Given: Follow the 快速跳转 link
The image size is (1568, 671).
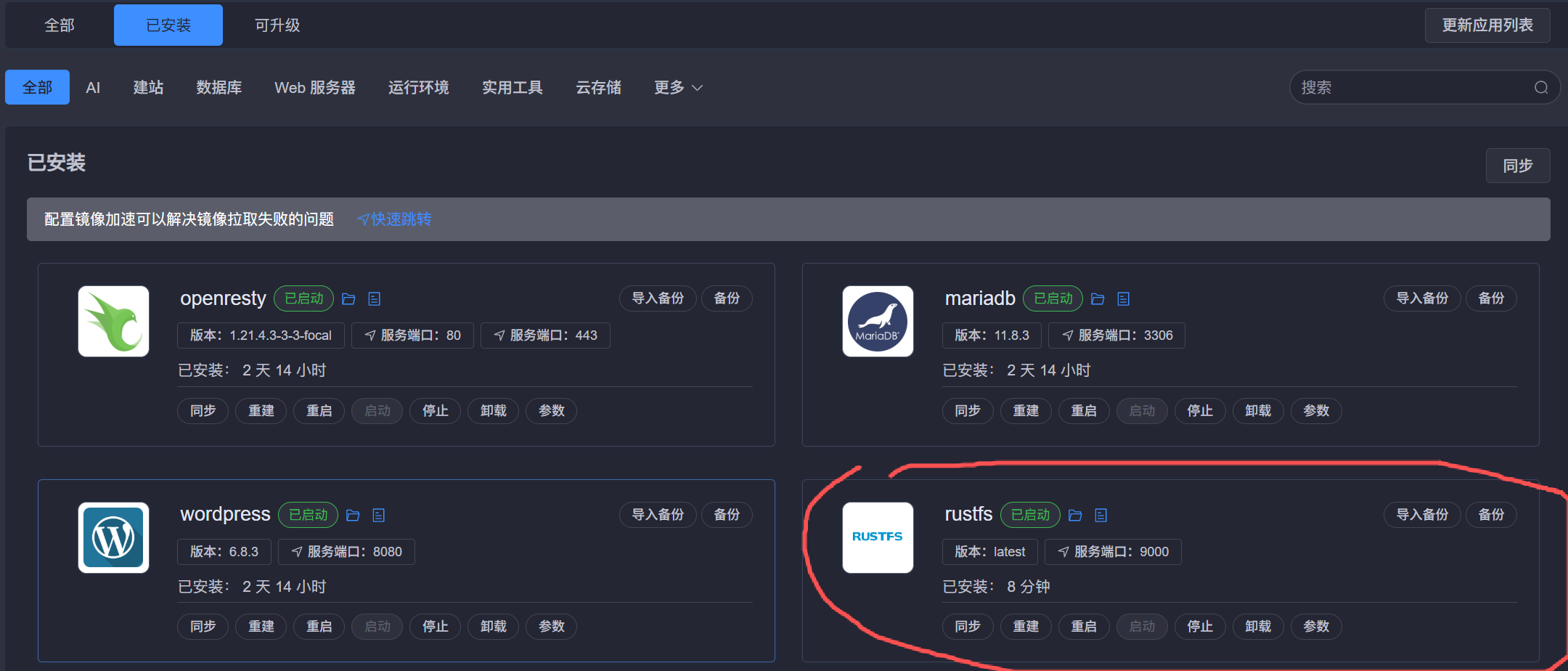Looking at the screenshot, I should [x=395, y=219].
